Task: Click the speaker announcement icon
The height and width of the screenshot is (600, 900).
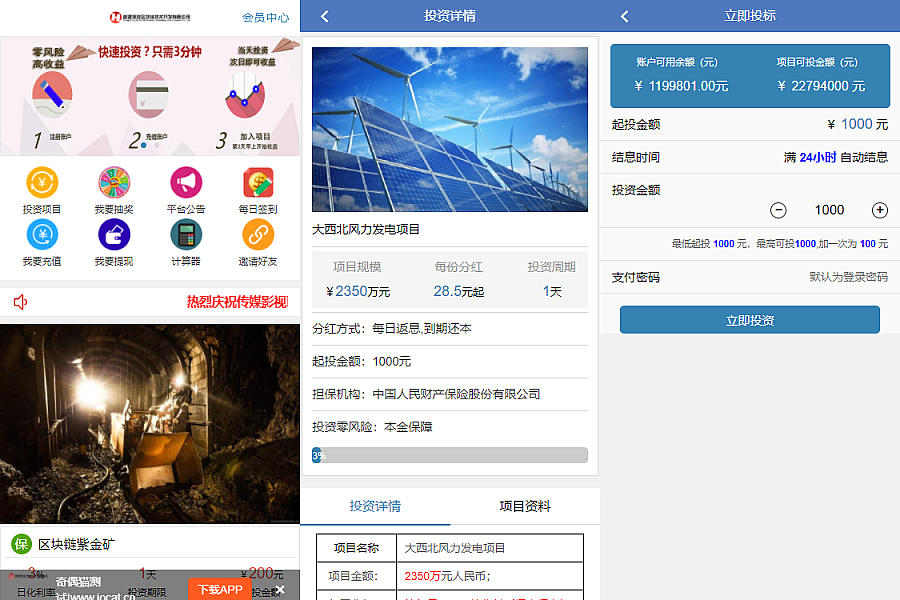Action: (21, 302)
